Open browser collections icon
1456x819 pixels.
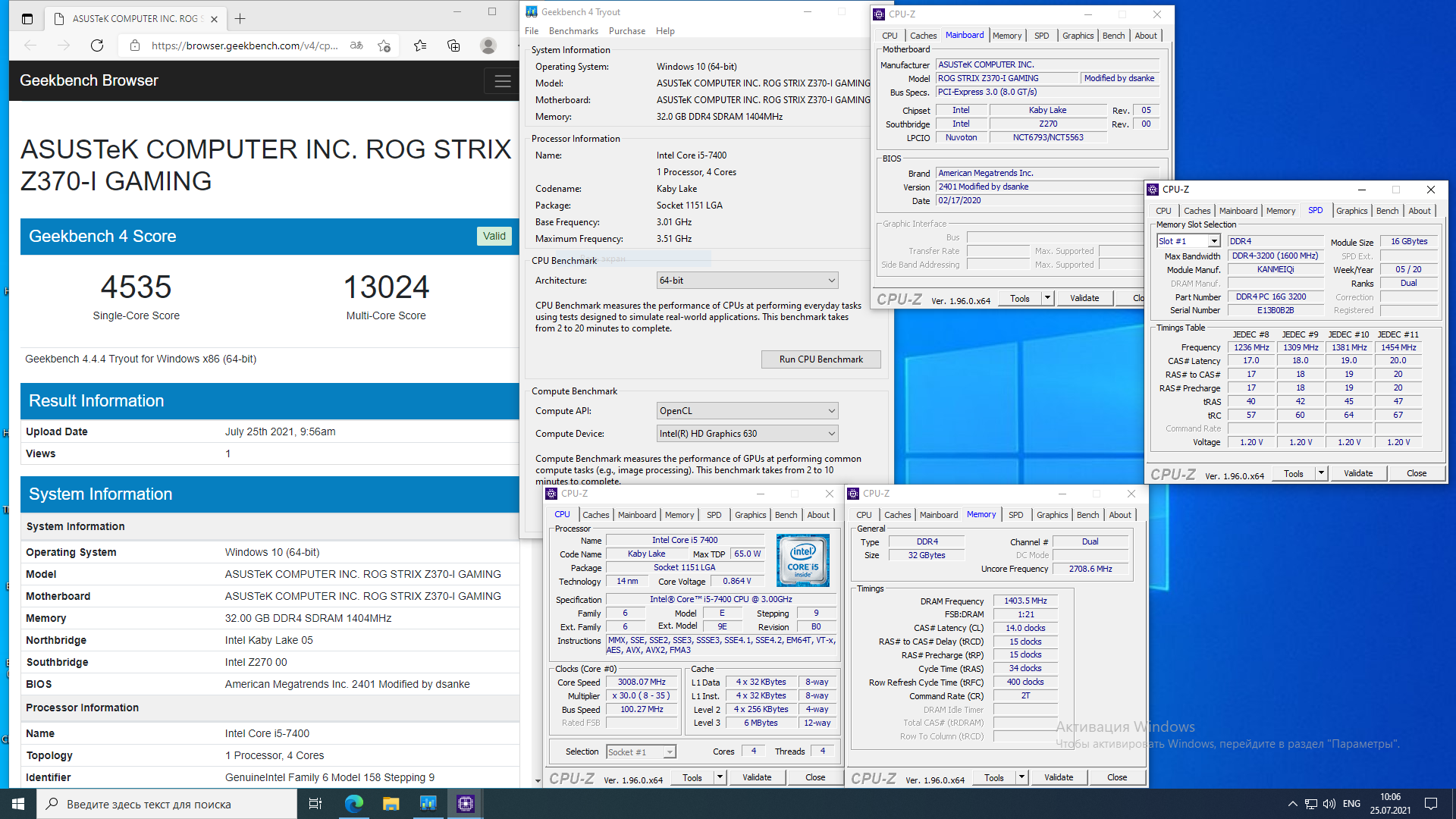pyautogui.click(x=453, y=45)
